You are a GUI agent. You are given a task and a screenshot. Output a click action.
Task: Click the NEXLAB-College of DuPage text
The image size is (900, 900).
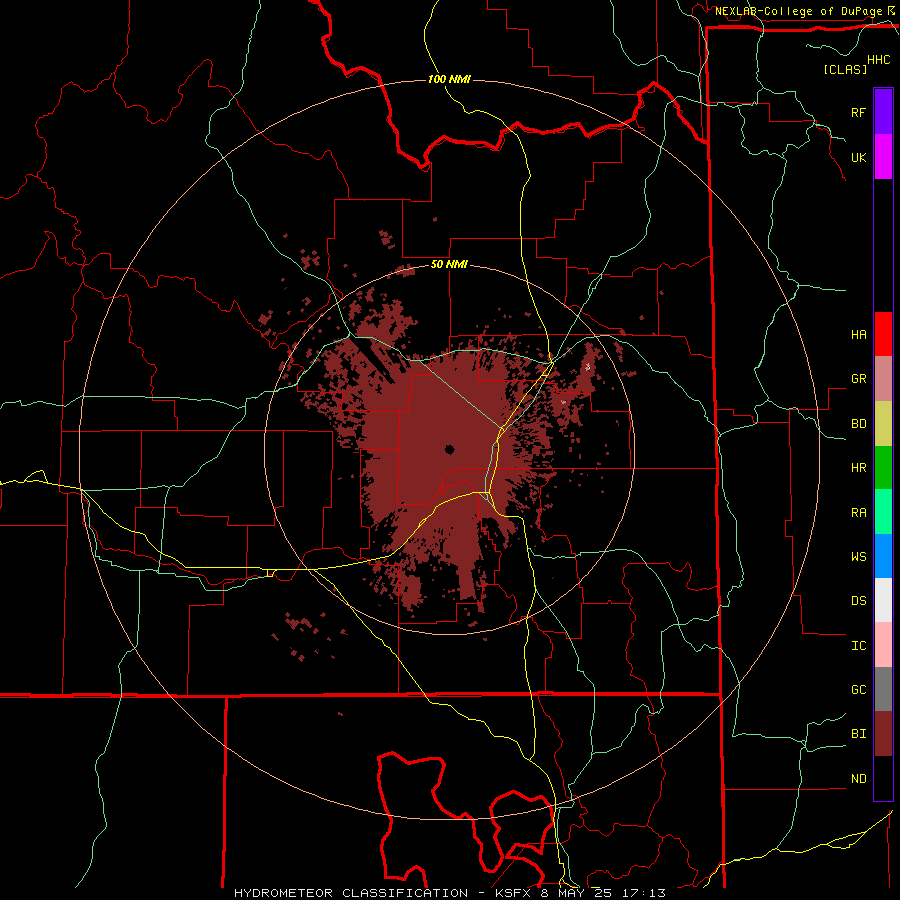tap(798, 11)
